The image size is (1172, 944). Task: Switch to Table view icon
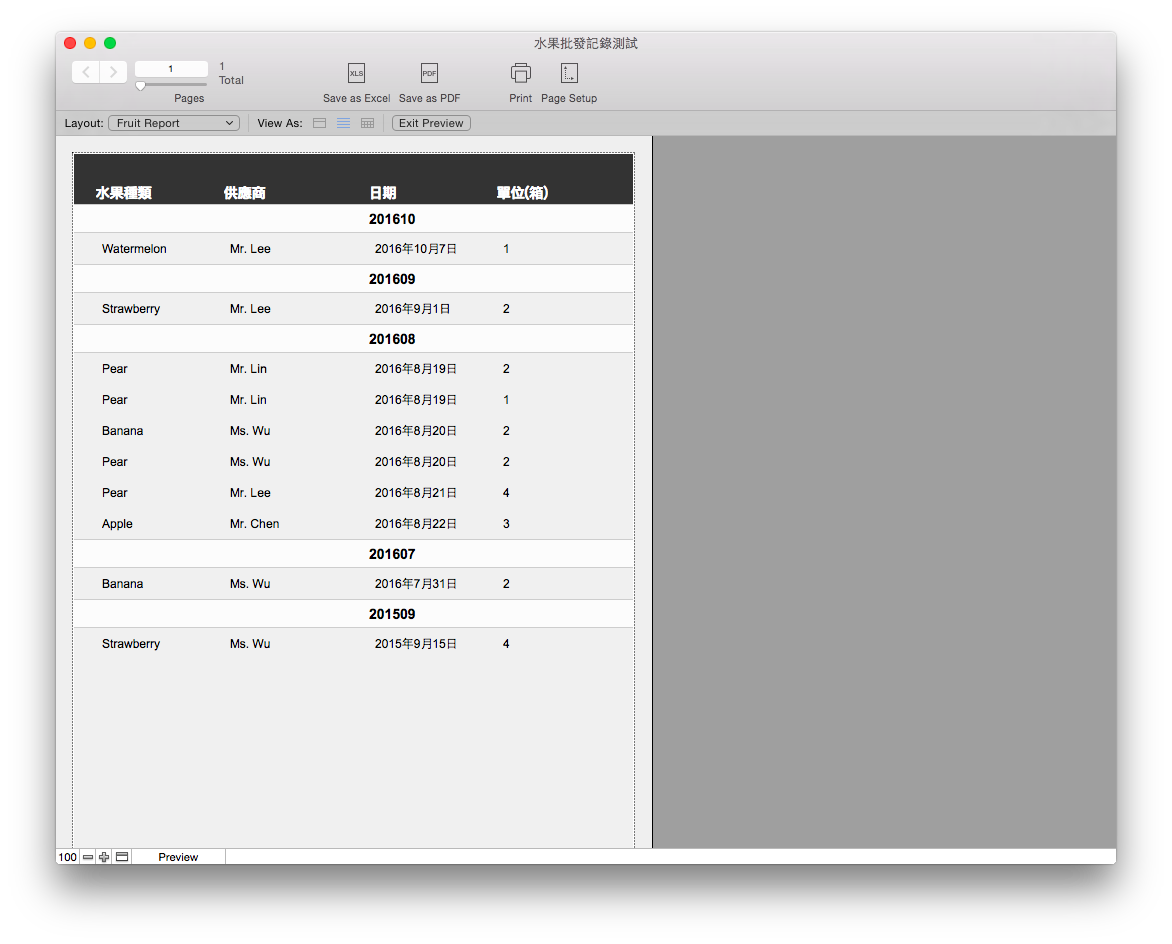point(368,123)
